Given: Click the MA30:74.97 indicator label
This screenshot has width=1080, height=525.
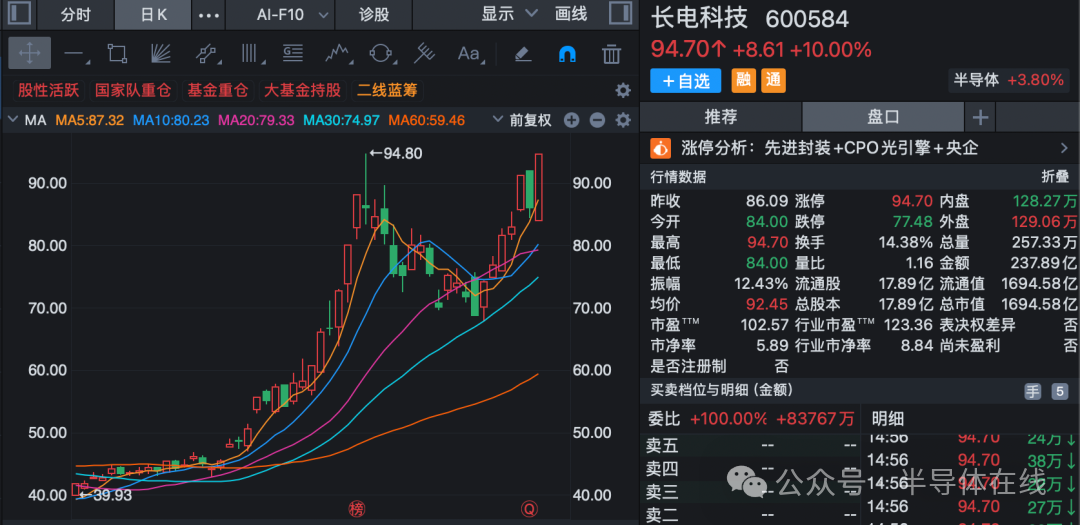Looking at the screenshot, I should [x=342, y=121].
